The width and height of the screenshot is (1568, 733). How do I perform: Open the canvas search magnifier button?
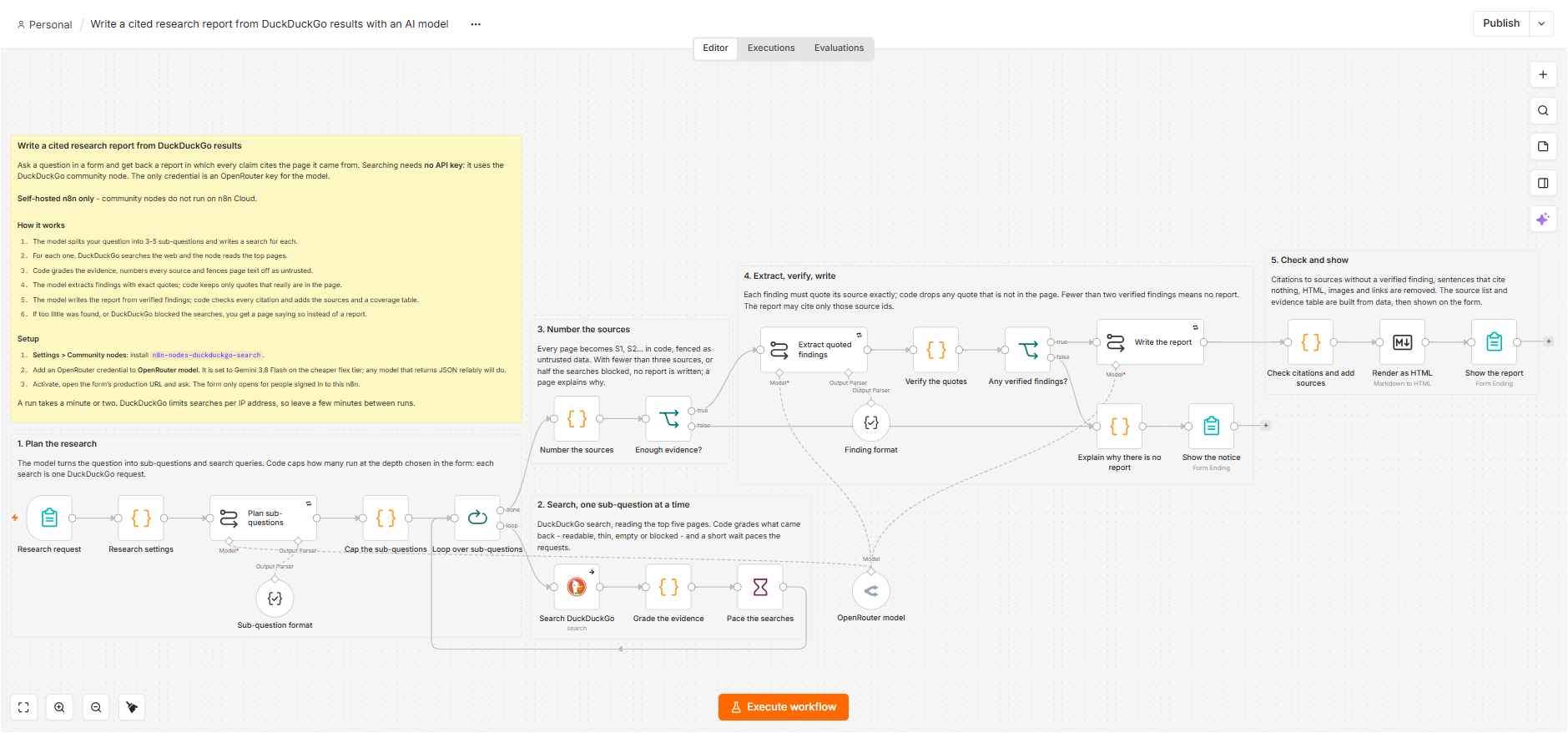(x=1543, y=110)
